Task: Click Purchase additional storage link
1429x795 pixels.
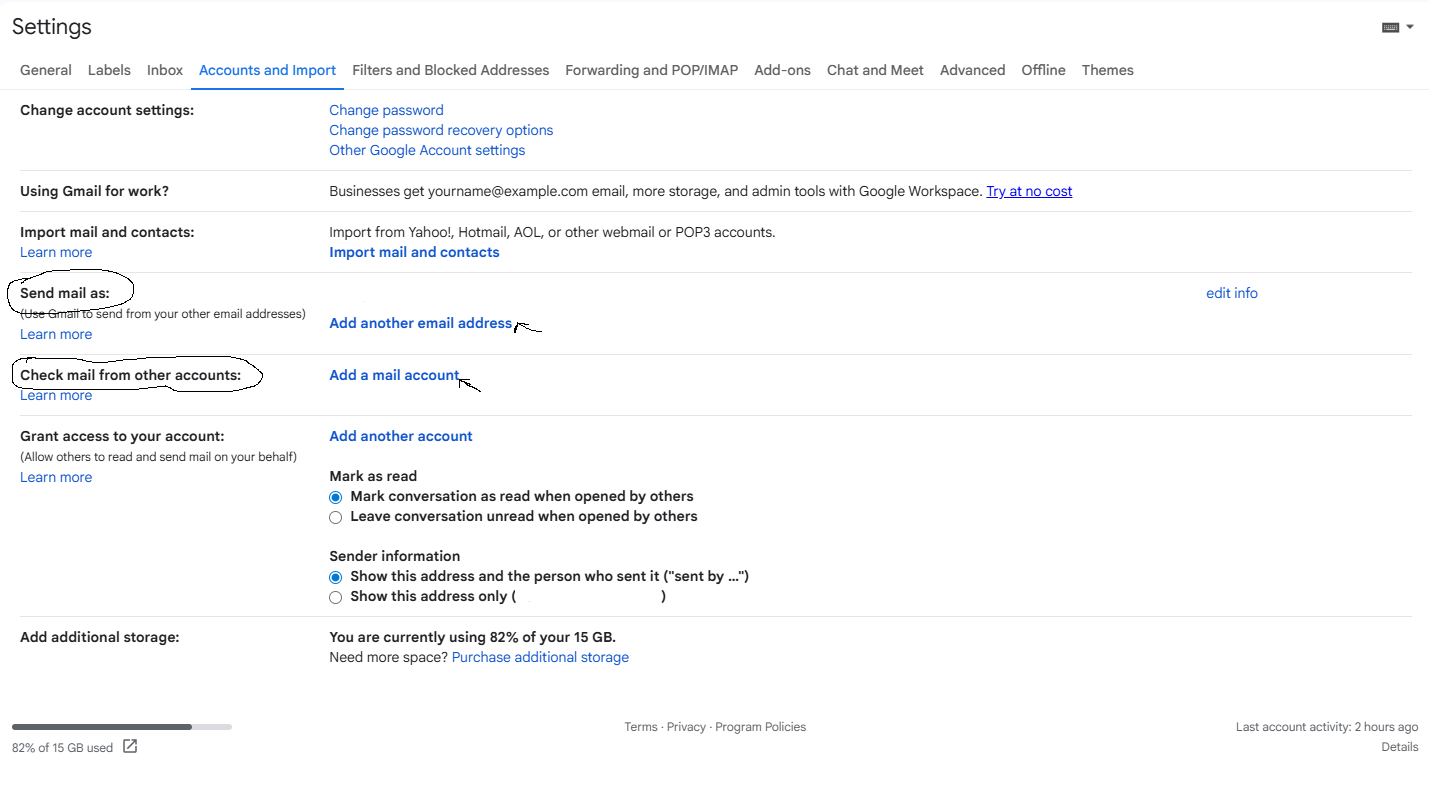Action: coord(540,657)
